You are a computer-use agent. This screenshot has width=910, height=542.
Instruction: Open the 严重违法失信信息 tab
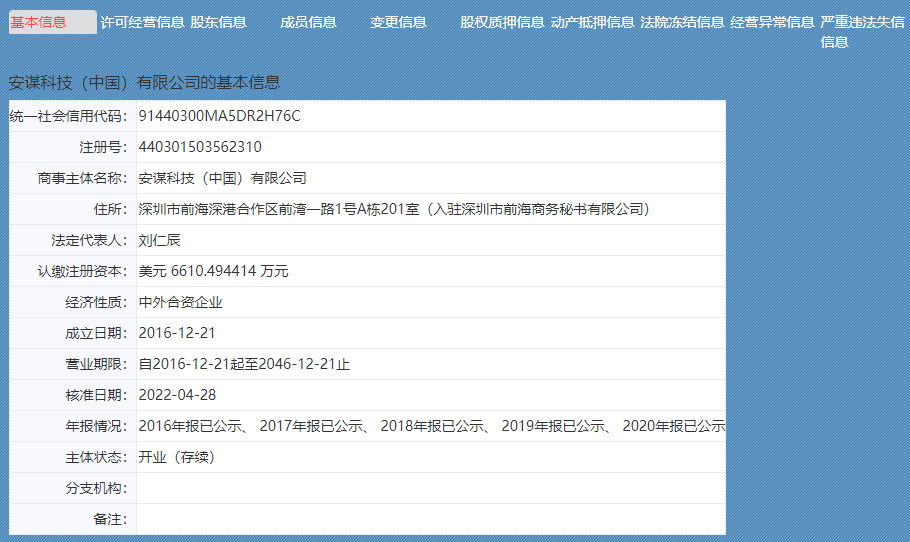coord(862,32)
